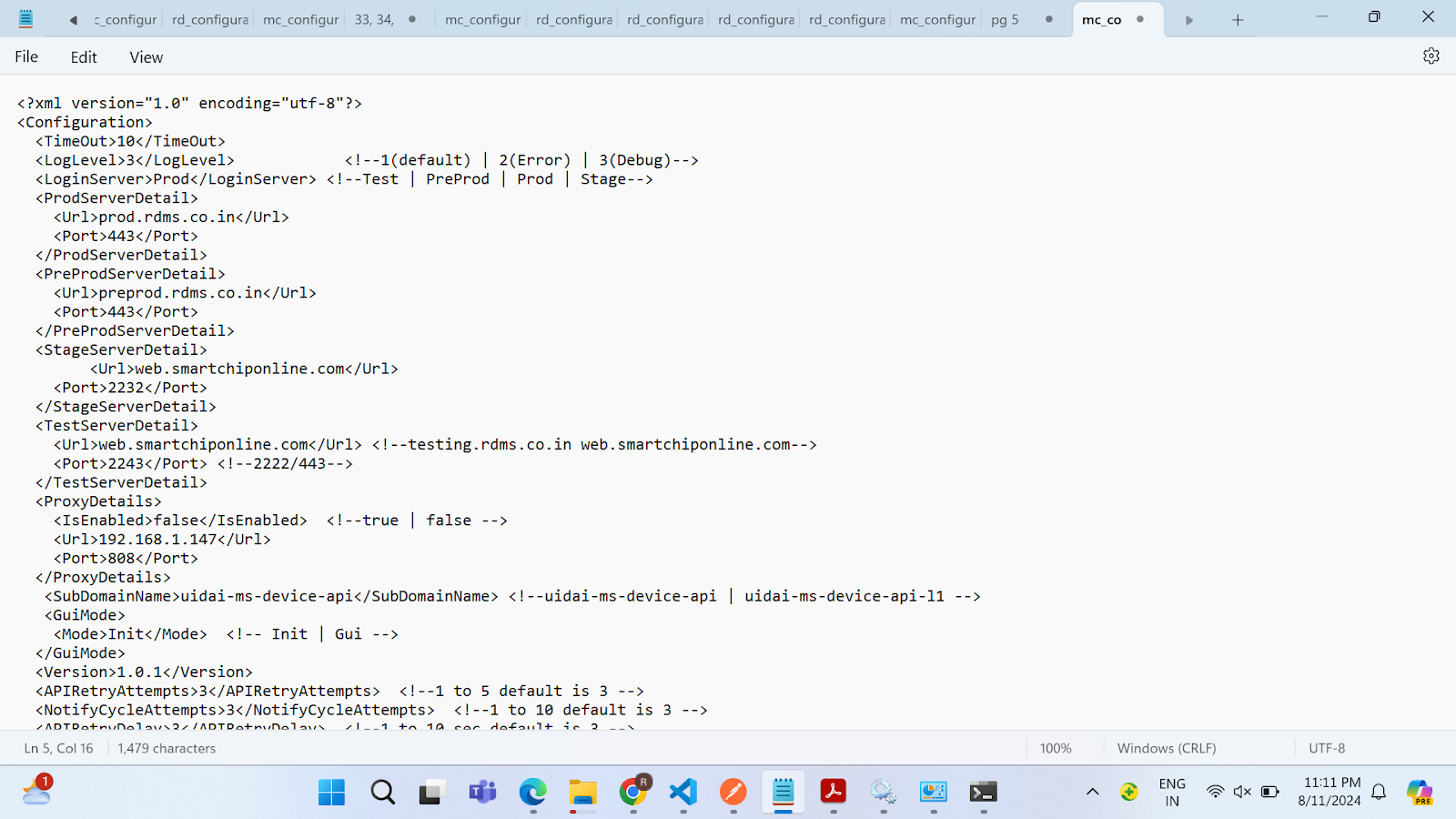Image resolution: width=1456 pixels, height=819 pixels.
Task: Open clock showing 11:11 PM
Action: (1330, 792)
